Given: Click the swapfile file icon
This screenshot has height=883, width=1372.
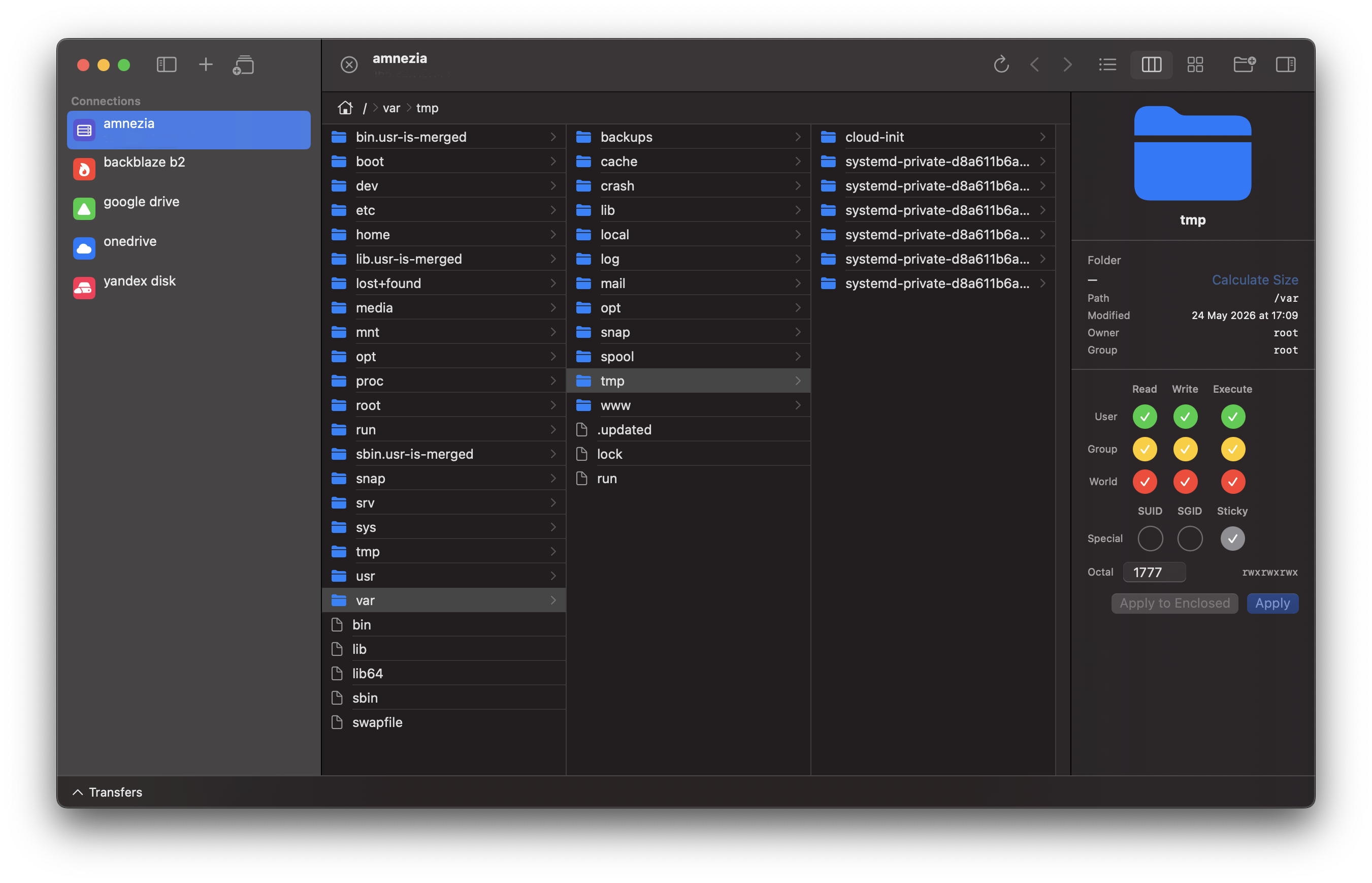Looking at the screenshot, I should coord(338,722).
